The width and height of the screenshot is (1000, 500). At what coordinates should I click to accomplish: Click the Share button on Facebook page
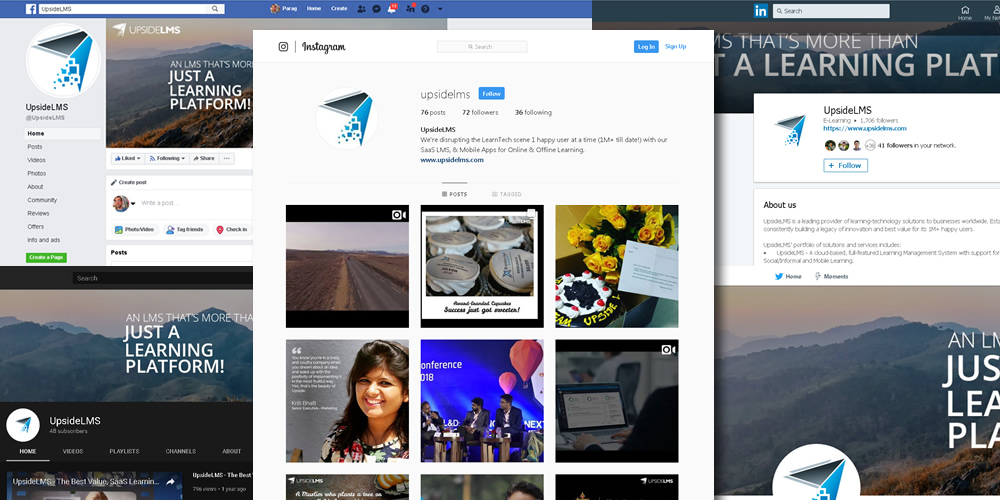point(204,158)
